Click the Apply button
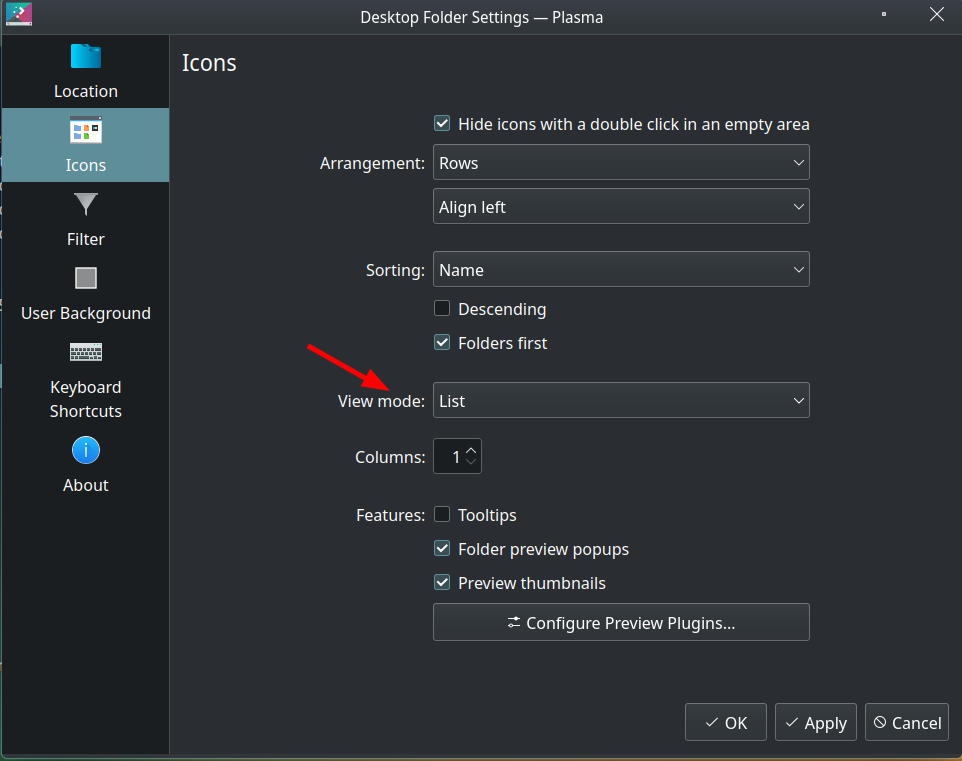The width and height of the screenshot is (962, 761). pyautogui.click(x=815, y=722)
